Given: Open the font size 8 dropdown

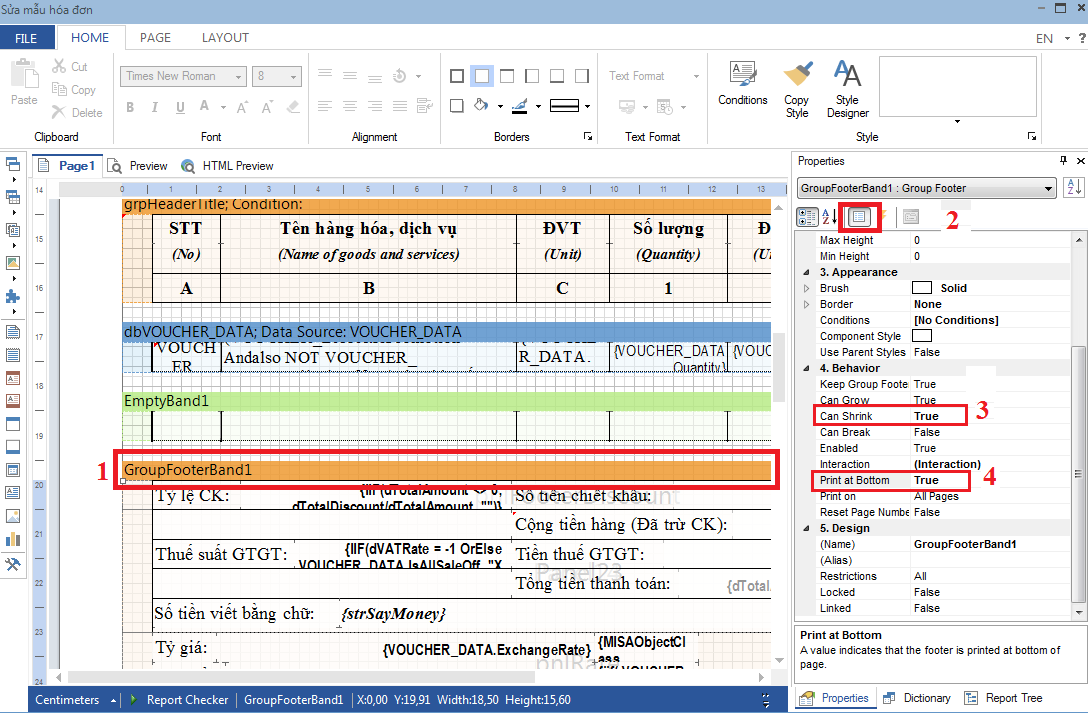Looking at the screenshot, I should click(294, 76).
